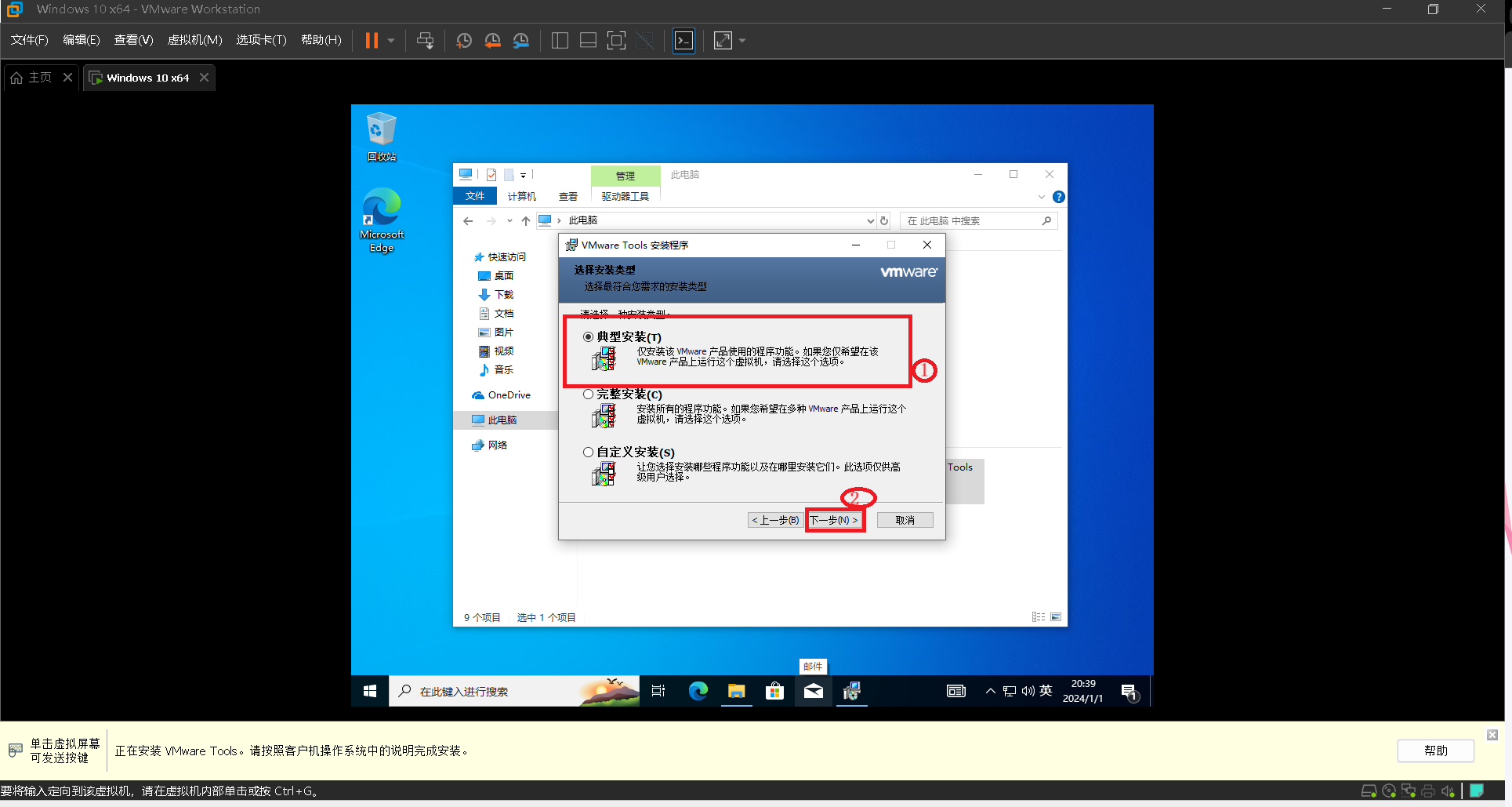Click the Explorer 文件 ribbon tab
The width and height of the screenshot is (1512, 807).
point(475,196)
